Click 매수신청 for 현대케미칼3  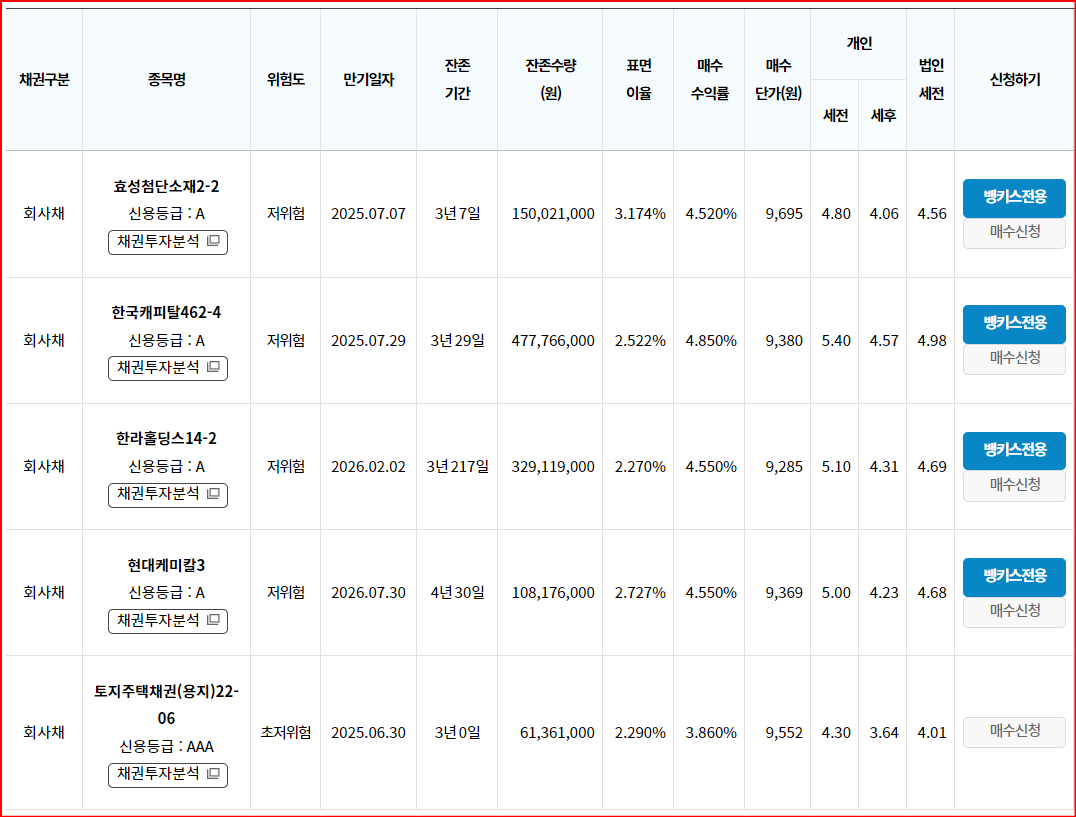pos(1014,612)
